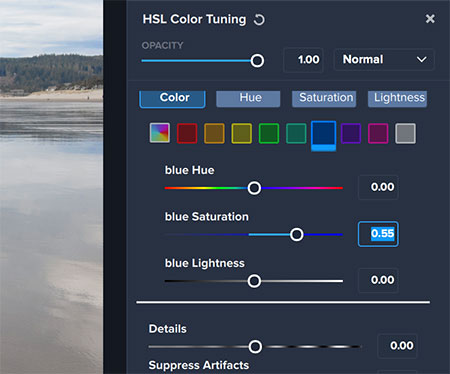This screenshot has height=374, width=450.
Task: Select the yellow color swatch
Action: point(242,133)
